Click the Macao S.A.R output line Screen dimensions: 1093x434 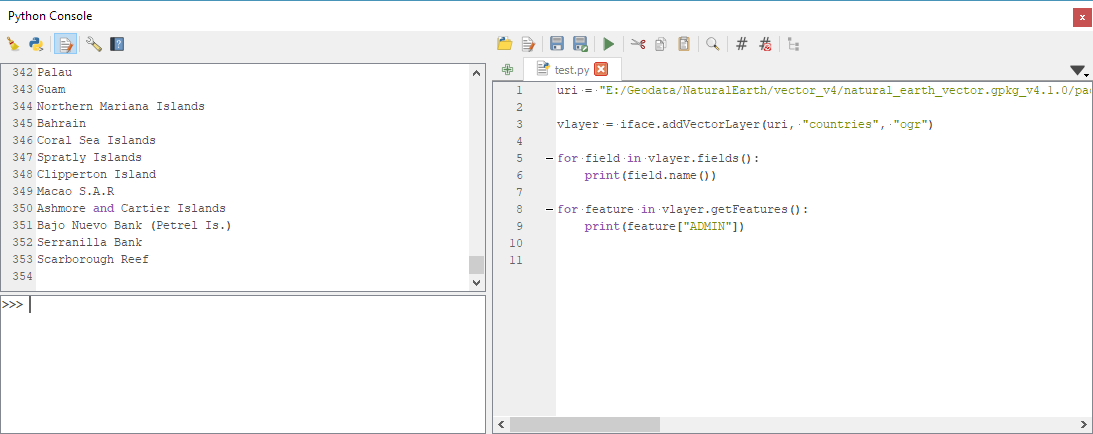75,191
